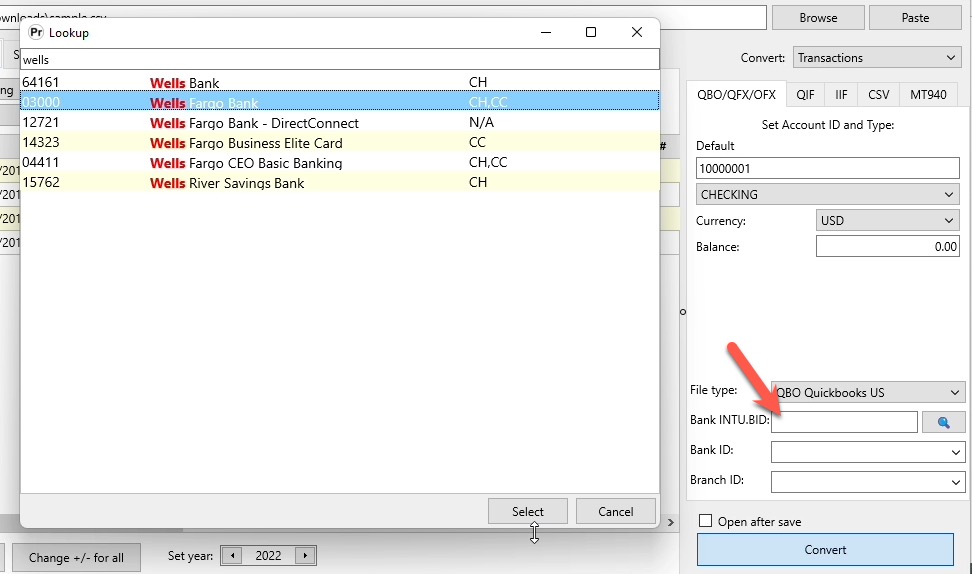Click the Lookup window Pr app icon
Viewport: 972px width, 574px height.
[x=36, y=32]
